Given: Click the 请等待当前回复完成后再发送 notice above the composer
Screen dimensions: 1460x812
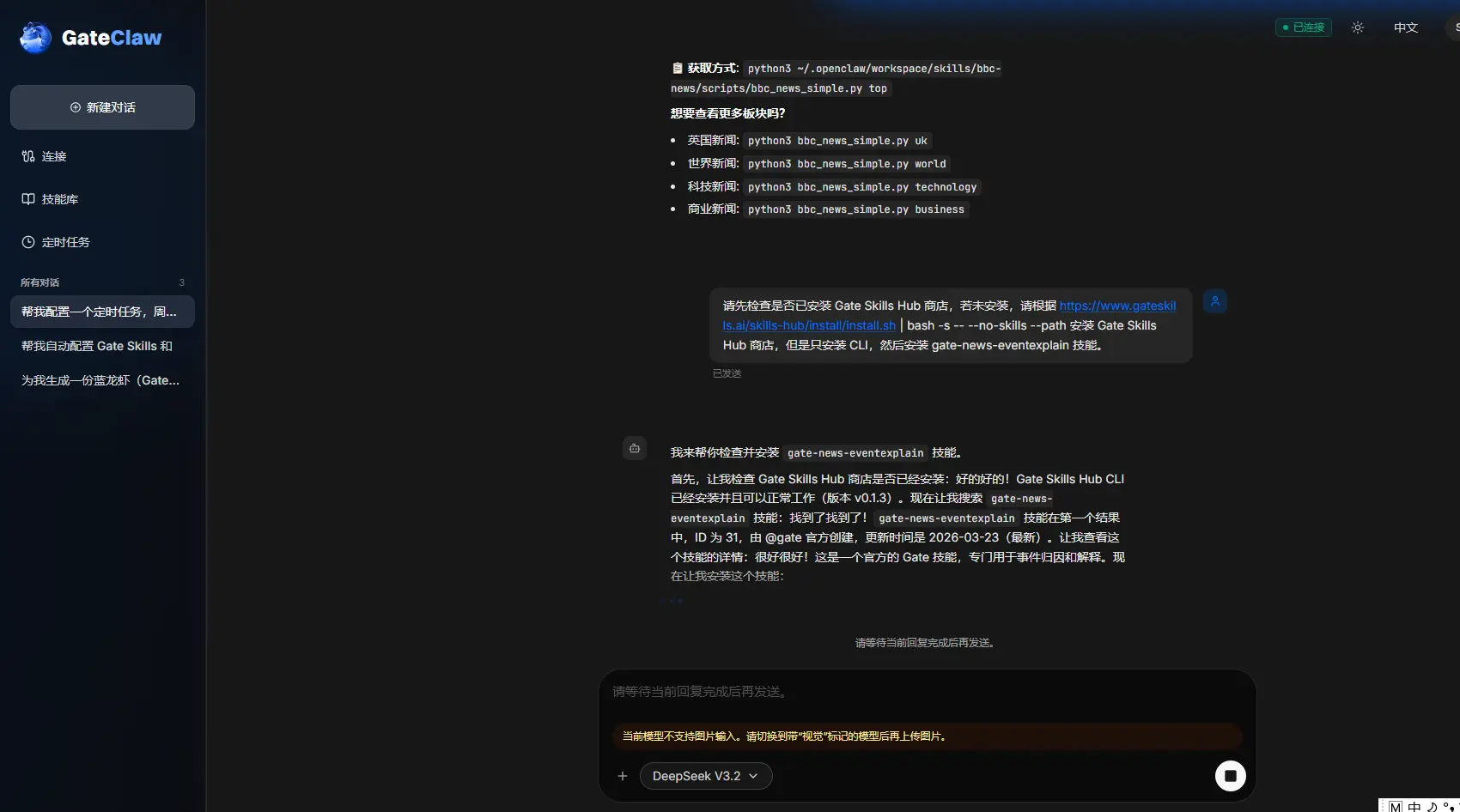Looking at the screenshot, I should pos(927,643).
